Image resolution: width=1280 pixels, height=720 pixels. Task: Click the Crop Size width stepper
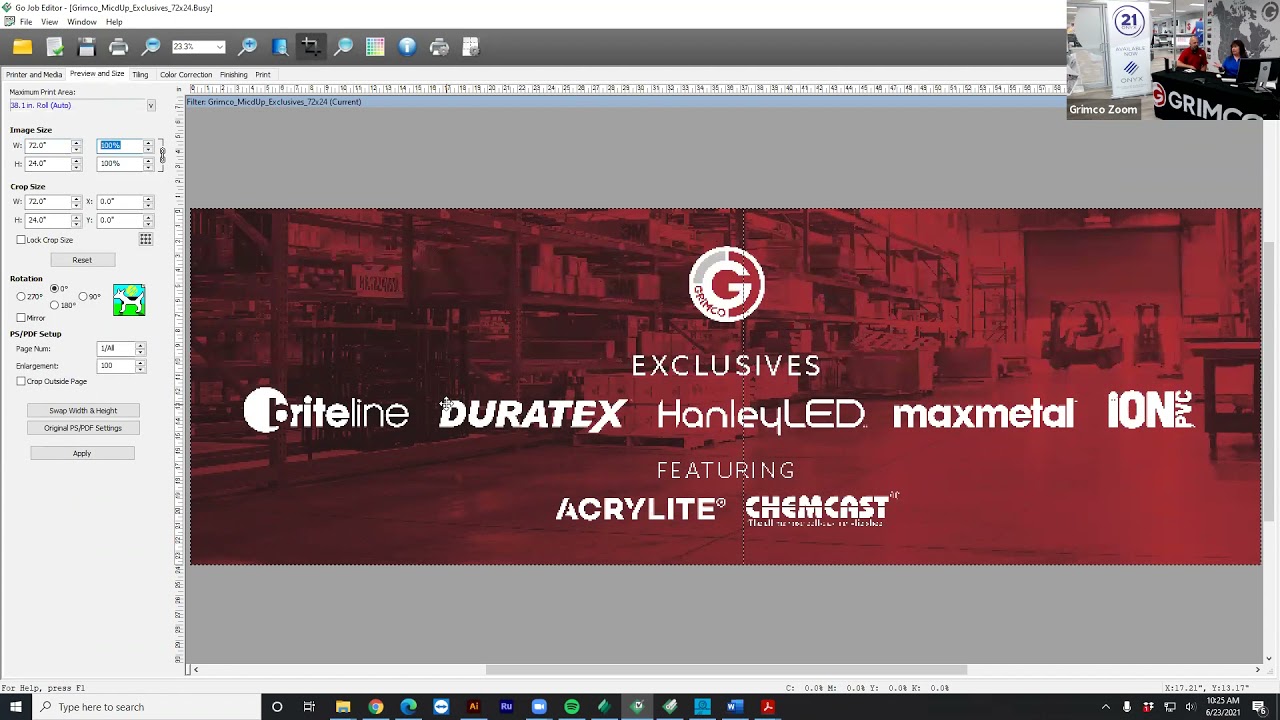(x=76, y=202)
